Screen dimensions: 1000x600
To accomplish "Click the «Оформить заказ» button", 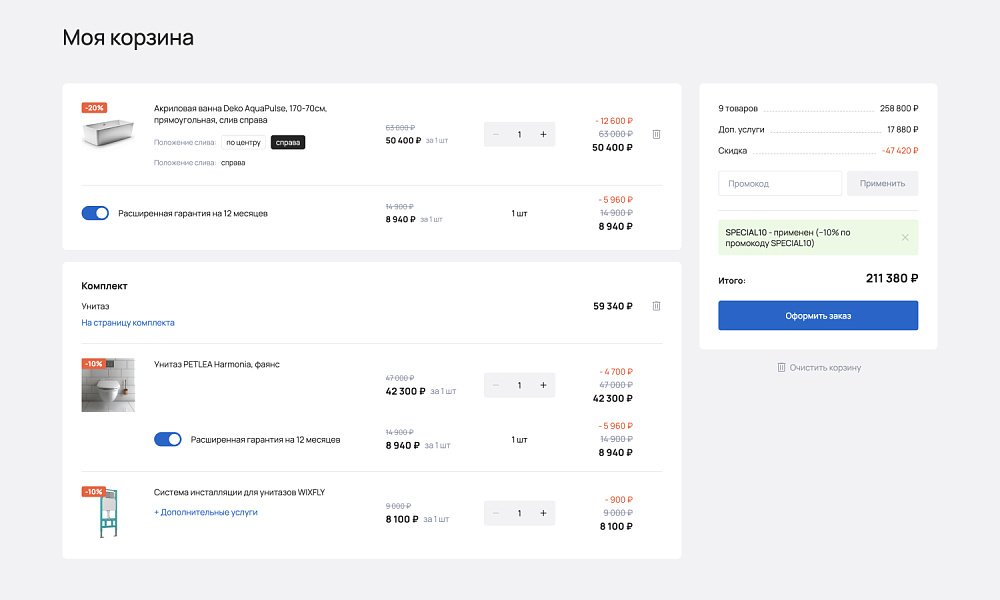I will pyautogui.click(x=818, y=316).
